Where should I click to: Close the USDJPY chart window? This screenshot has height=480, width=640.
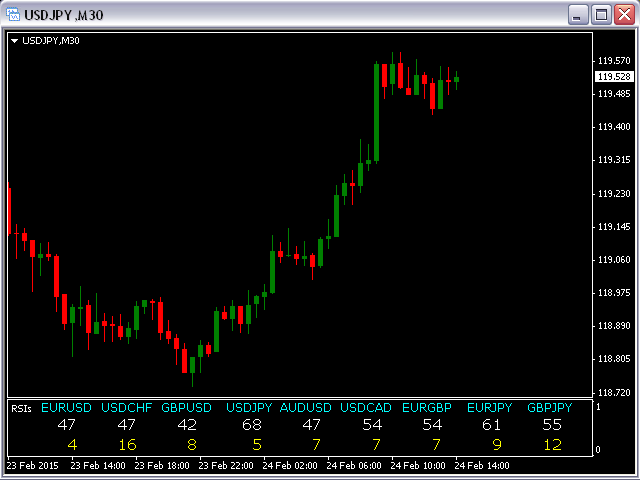click(x=624, y=15)
